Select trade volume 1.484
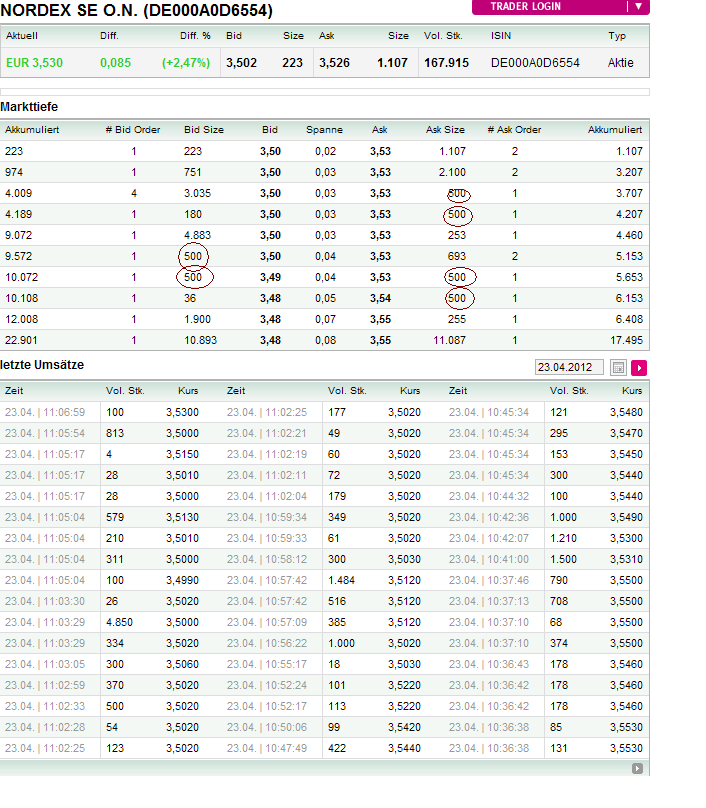This screenshot has height=808, width=706. (x=341, y=581)
